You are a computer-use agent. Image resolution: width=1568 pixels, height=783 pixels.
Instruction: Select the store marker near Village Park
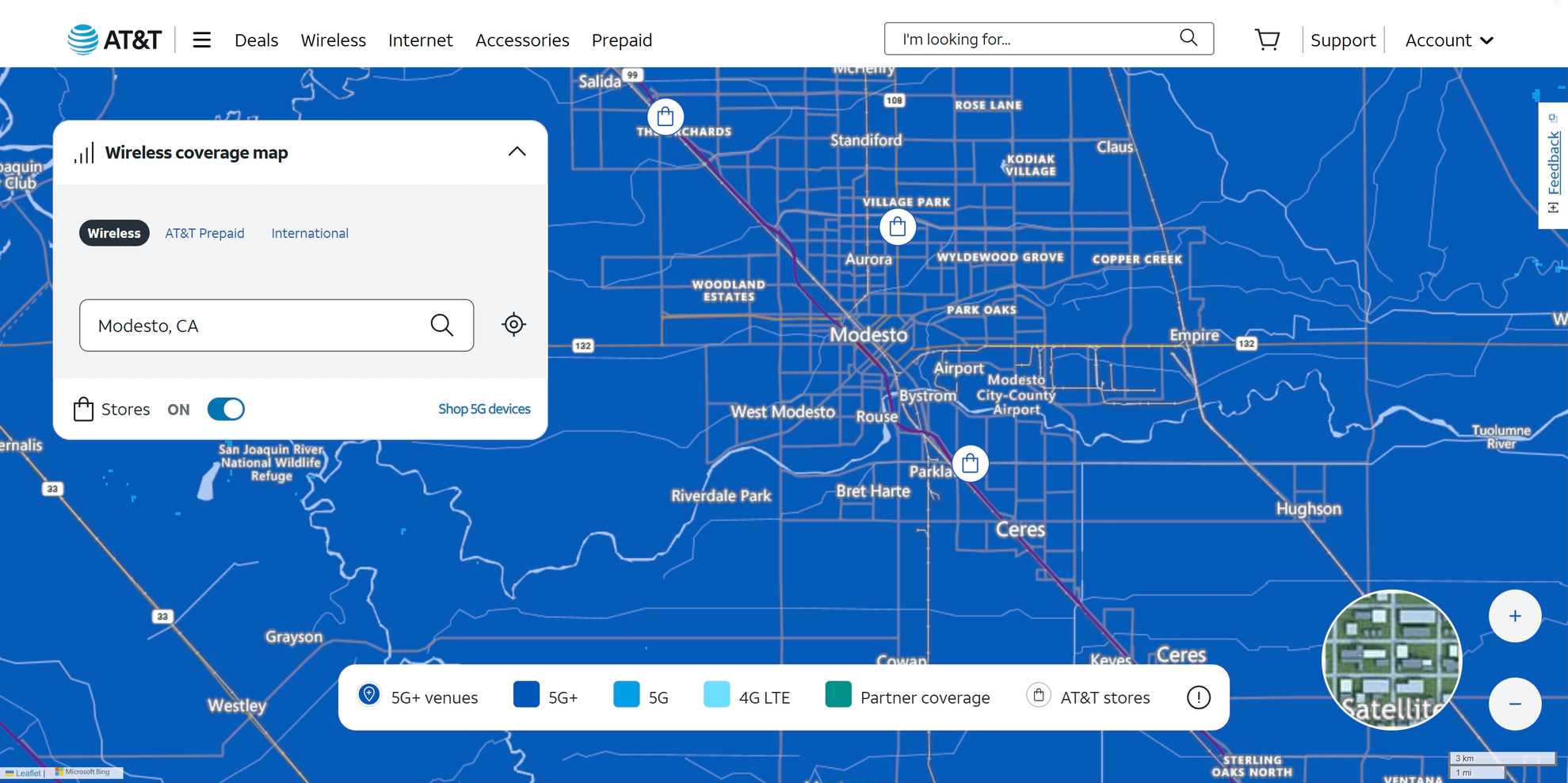point(897,227)
